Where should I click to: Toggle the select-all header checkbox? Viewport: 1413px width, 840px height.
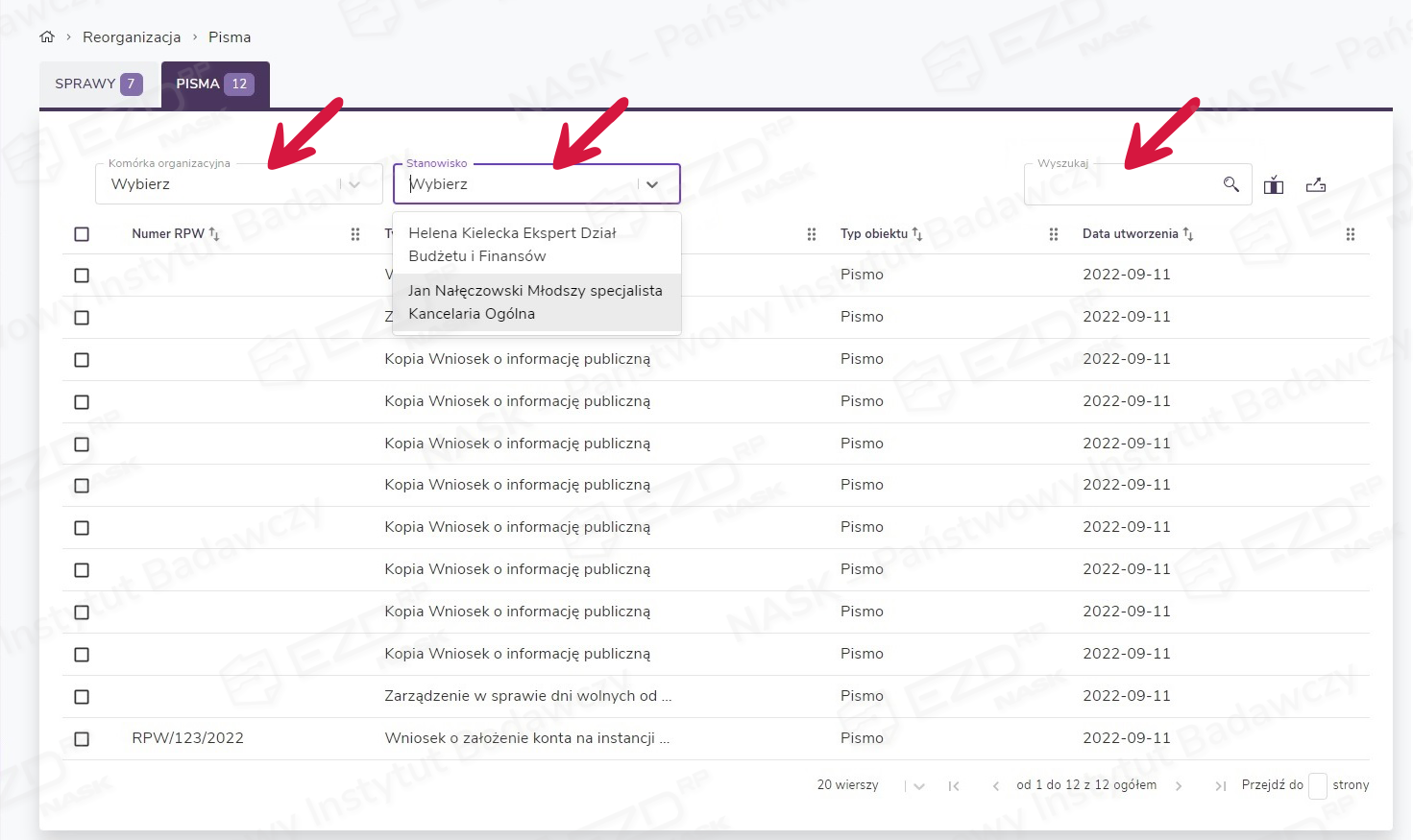82,234
